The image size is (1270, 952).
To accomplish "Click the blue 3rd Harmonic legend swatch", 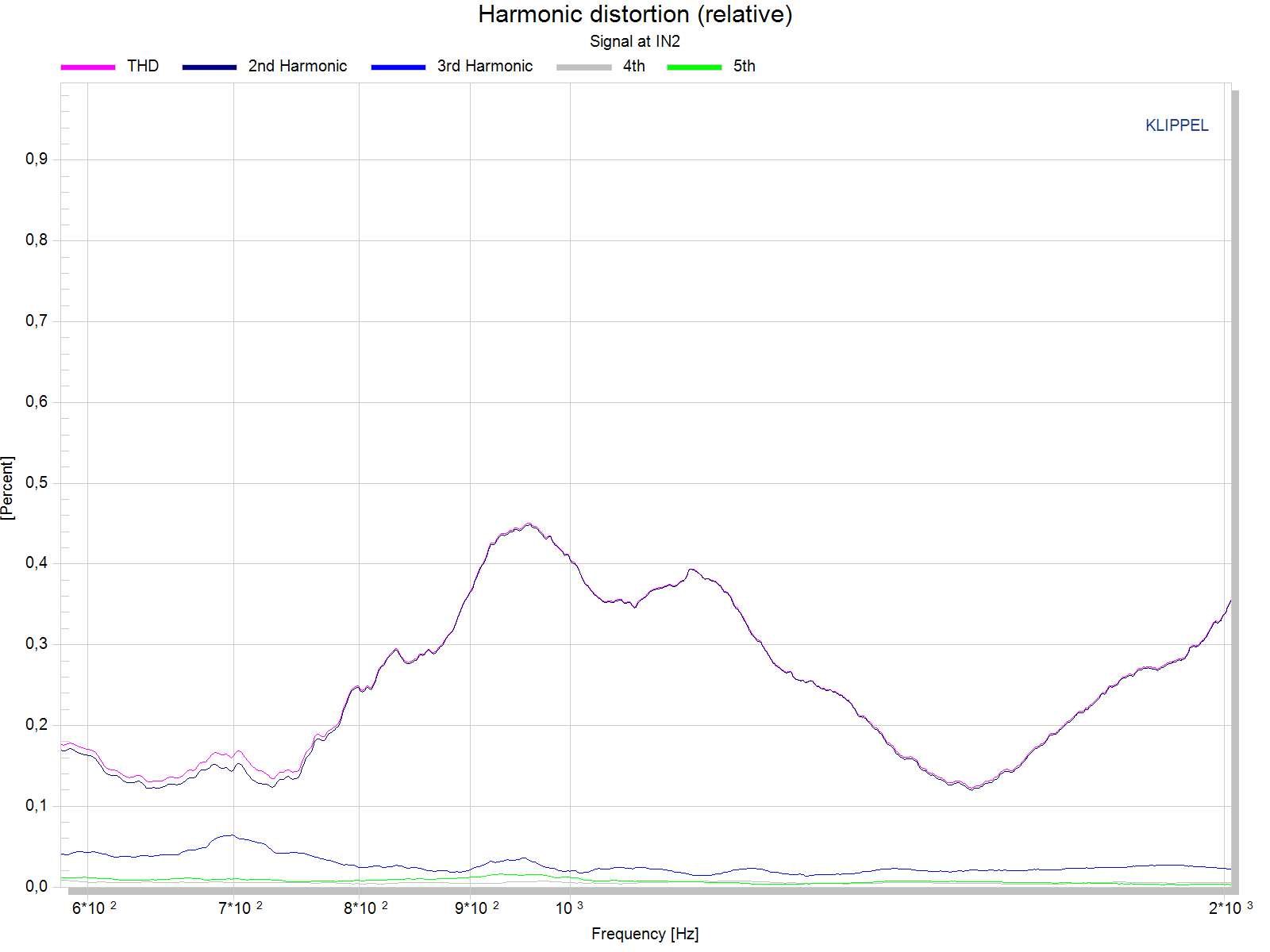I will (x=398, y=67).
